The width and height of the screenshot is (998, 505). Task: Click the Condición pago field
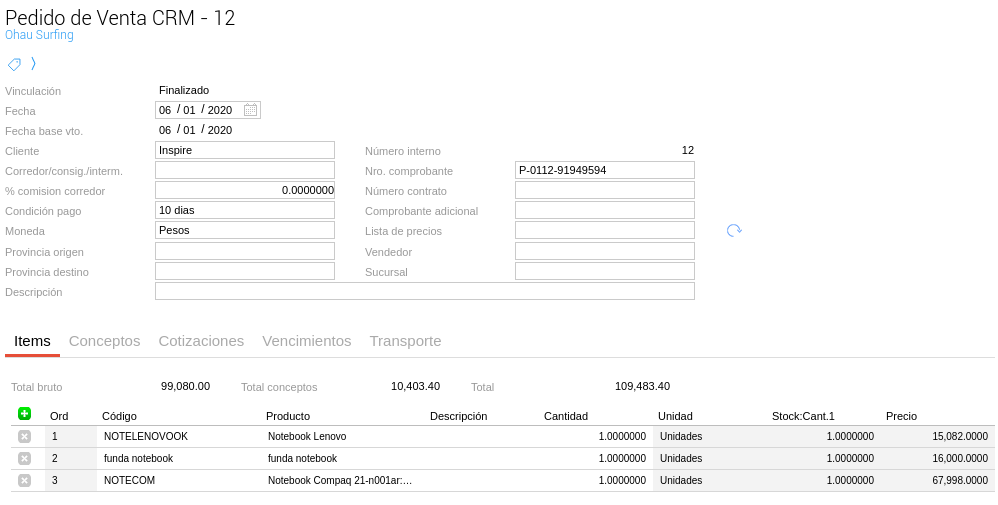click(x=244, y=210)
